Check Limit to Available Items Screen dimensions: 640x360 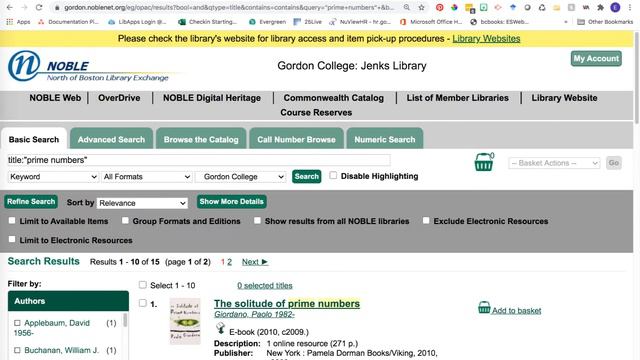(12, 220)
